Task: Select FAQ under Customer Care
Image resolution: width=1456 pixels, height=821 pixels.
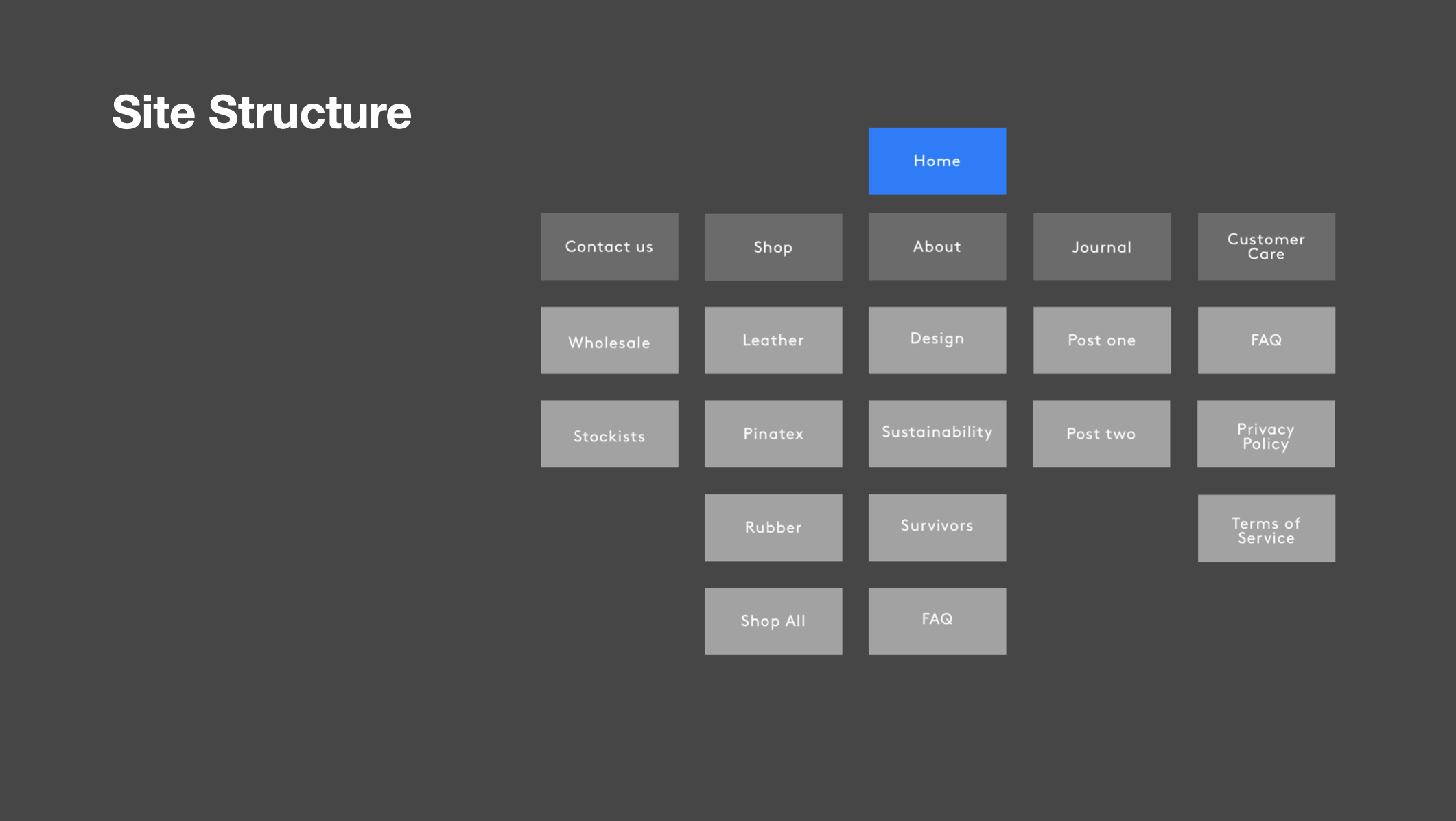Action: pyautogui.click(x=1266, y=340)
